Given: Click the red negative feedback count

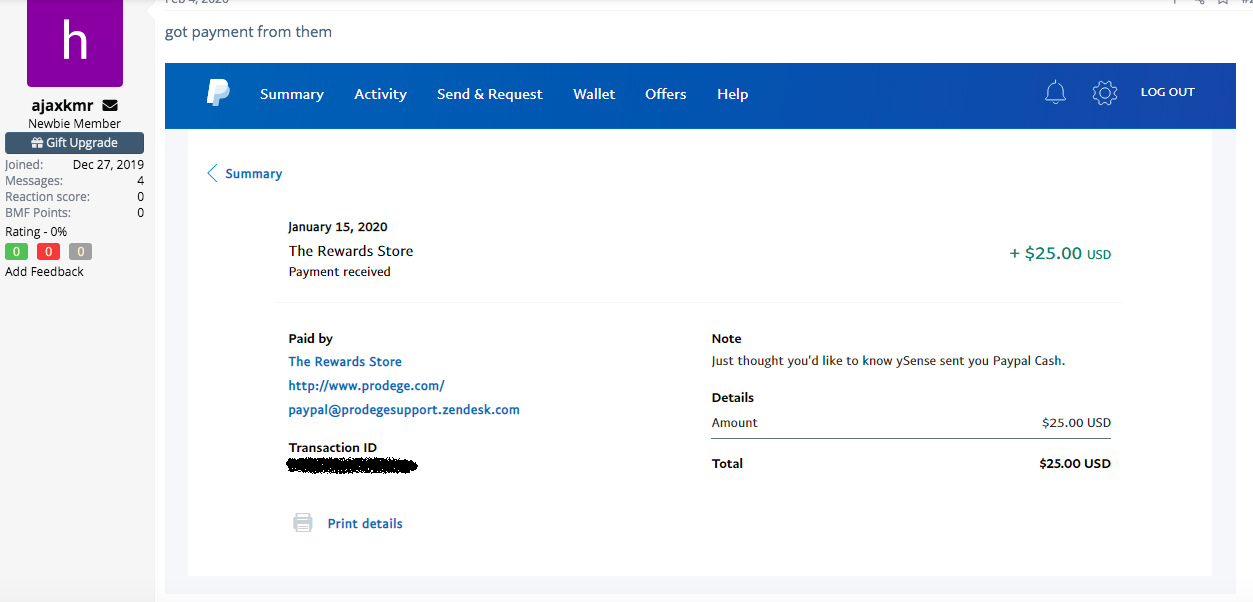Looking at the screenshot, I should 48,252.
